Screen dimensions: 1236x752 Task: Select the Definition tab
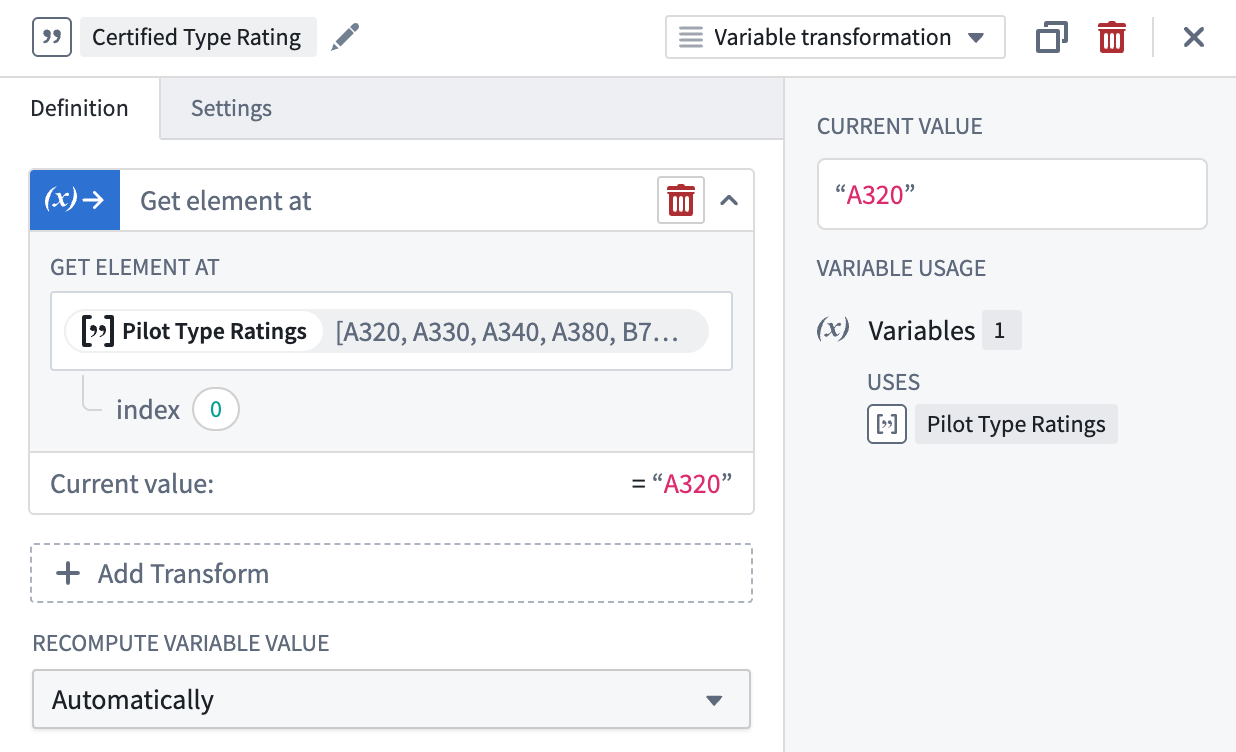[79, 108]
